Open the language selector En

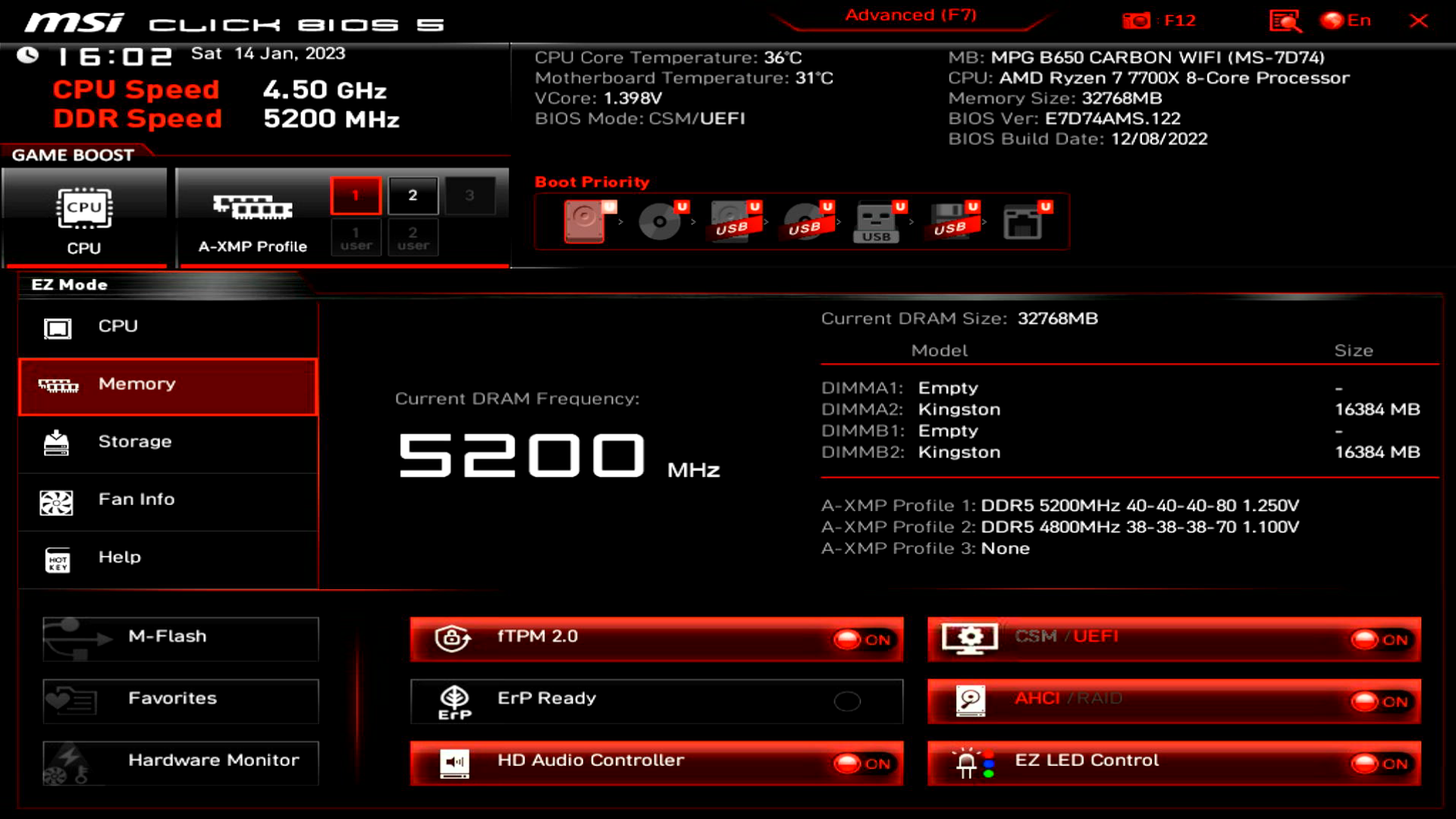[1346, 20]
